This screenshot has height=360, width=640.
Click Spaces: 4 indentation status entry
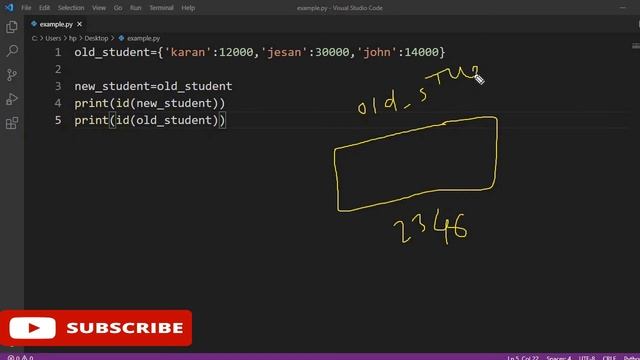[x=559, y=358]
